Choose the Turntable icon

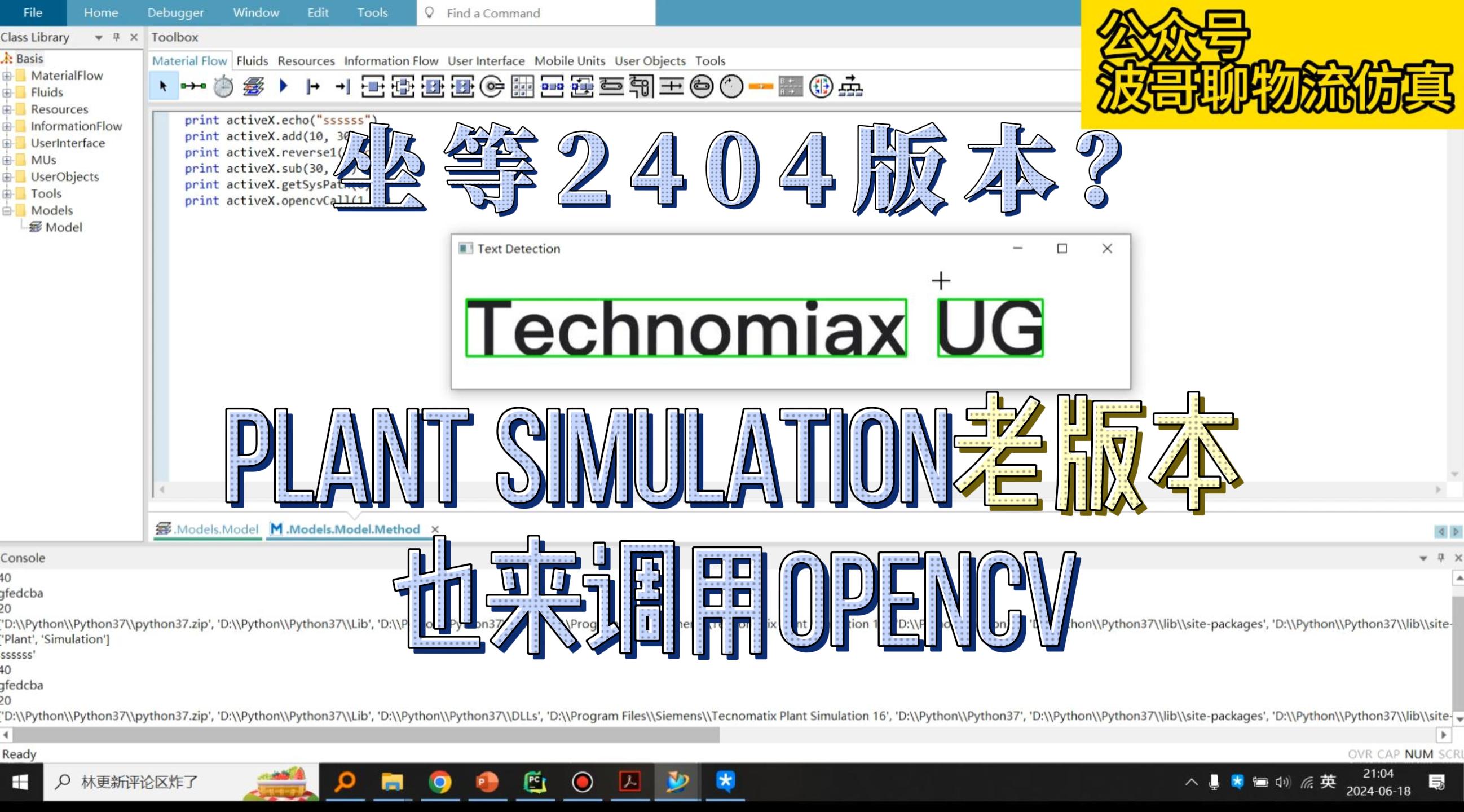[x=702, y=86]
